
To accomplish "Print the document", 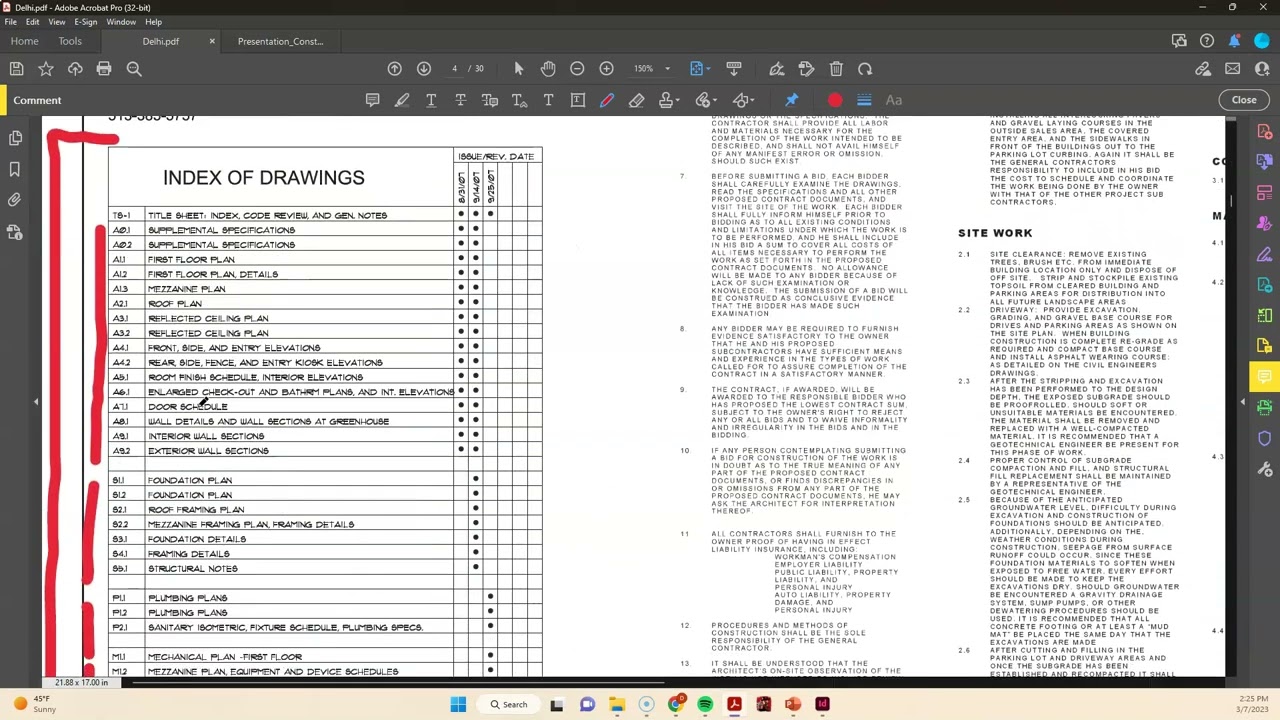I will (x=104, y=69).
